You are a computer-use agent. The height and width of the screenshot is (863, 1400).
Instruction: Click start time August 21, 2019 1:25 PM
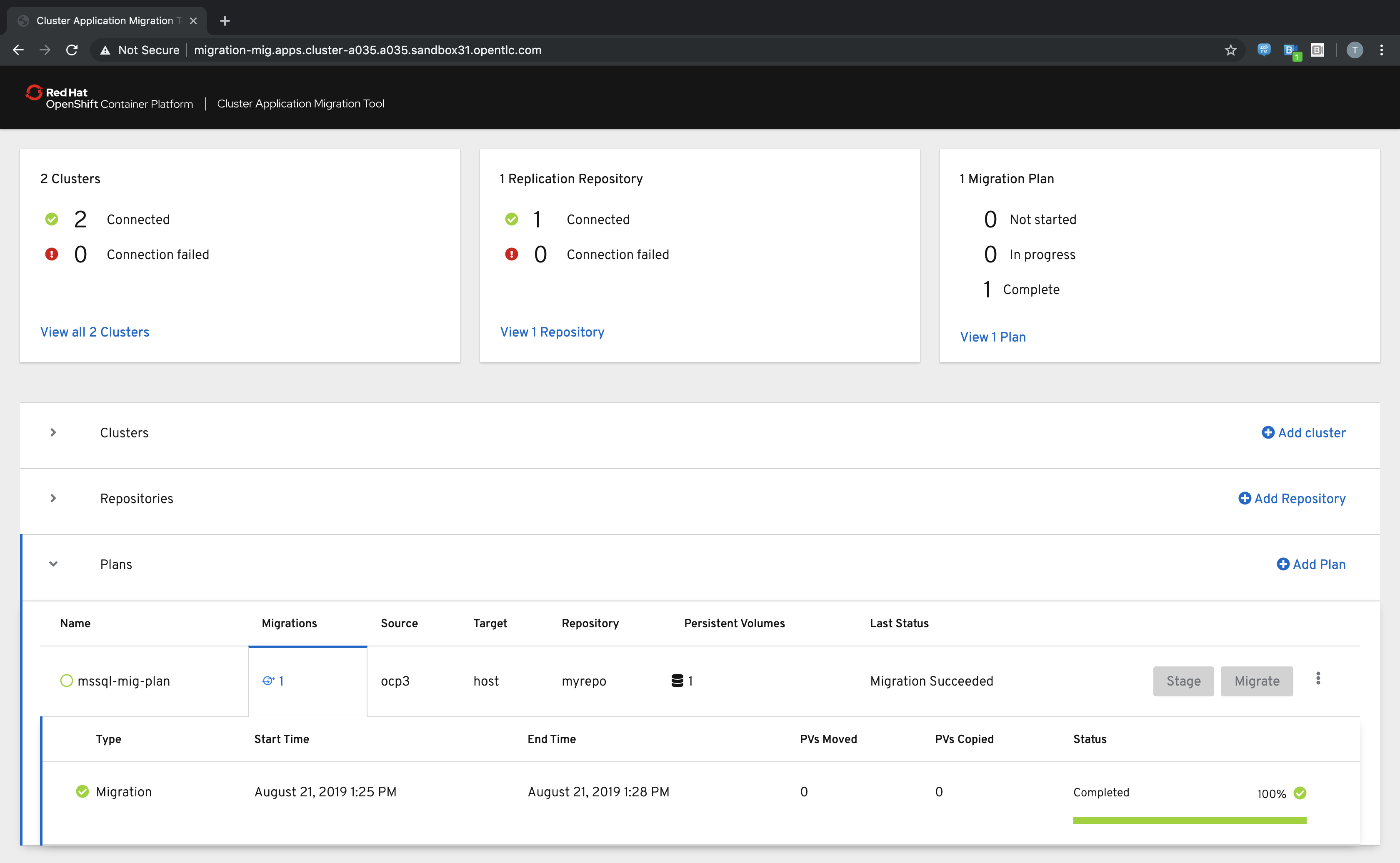(x=325, y=792)
